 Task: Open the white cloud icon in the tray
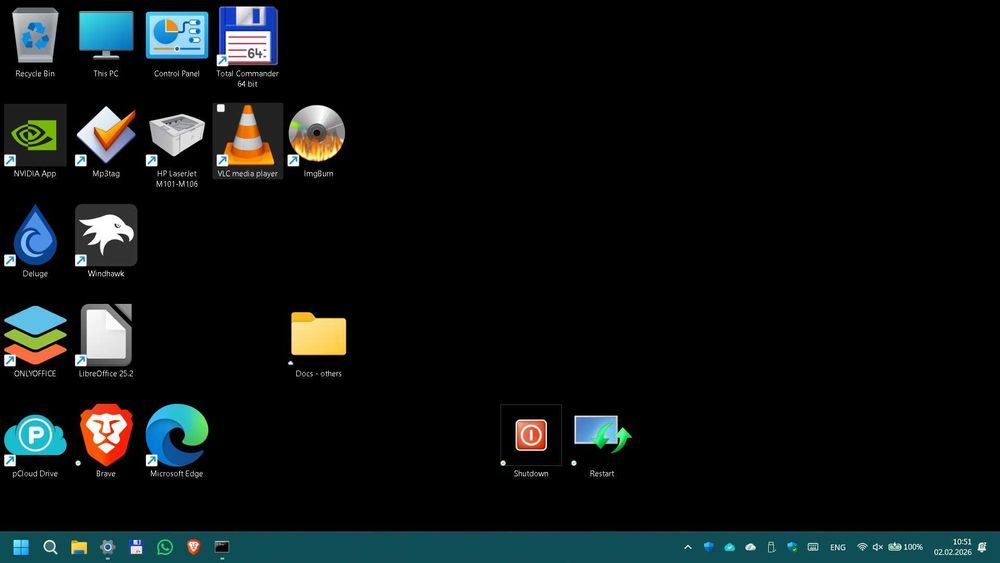pos(751,547)
